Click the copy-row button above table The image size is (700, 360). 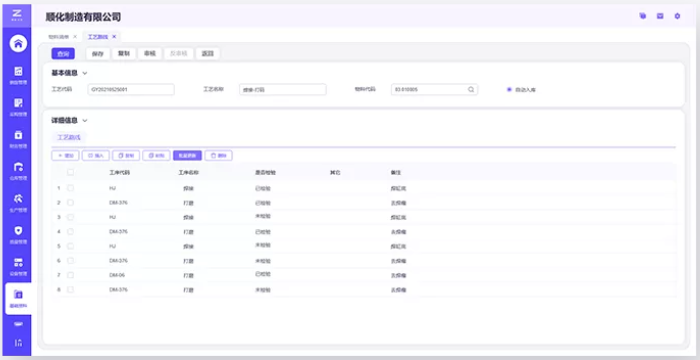point(126,155)
